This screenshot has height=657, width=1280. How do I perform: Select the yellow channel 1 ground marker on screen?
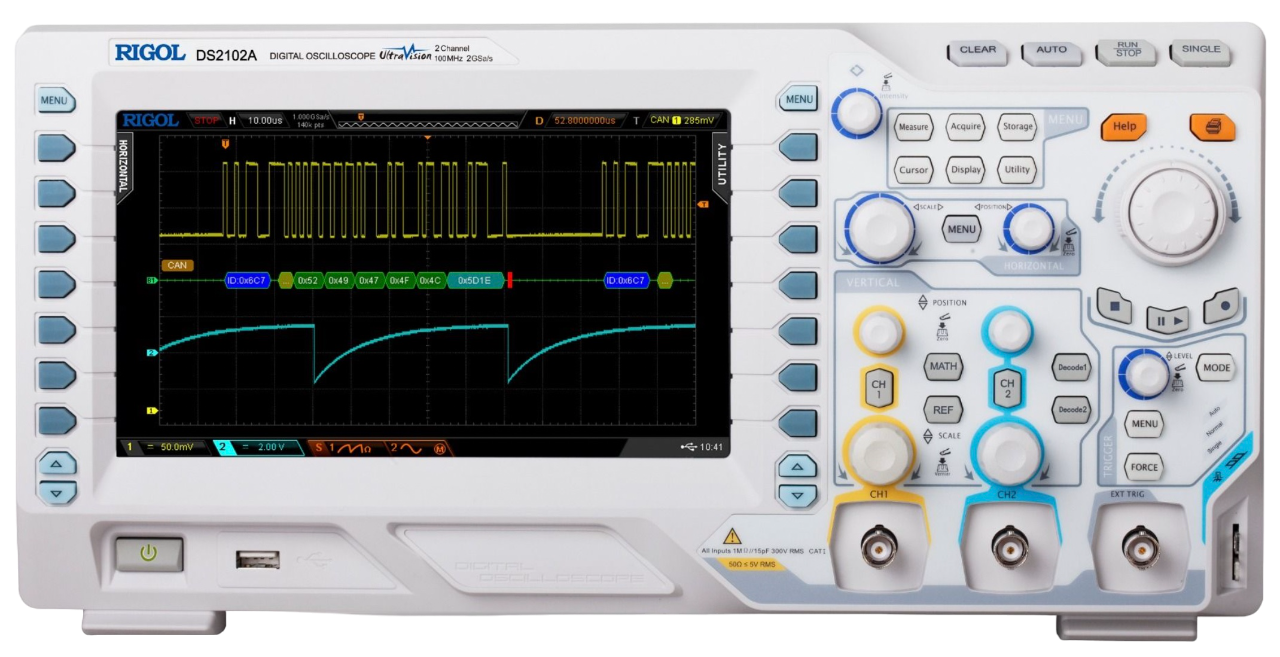click(x=153, y=410)
